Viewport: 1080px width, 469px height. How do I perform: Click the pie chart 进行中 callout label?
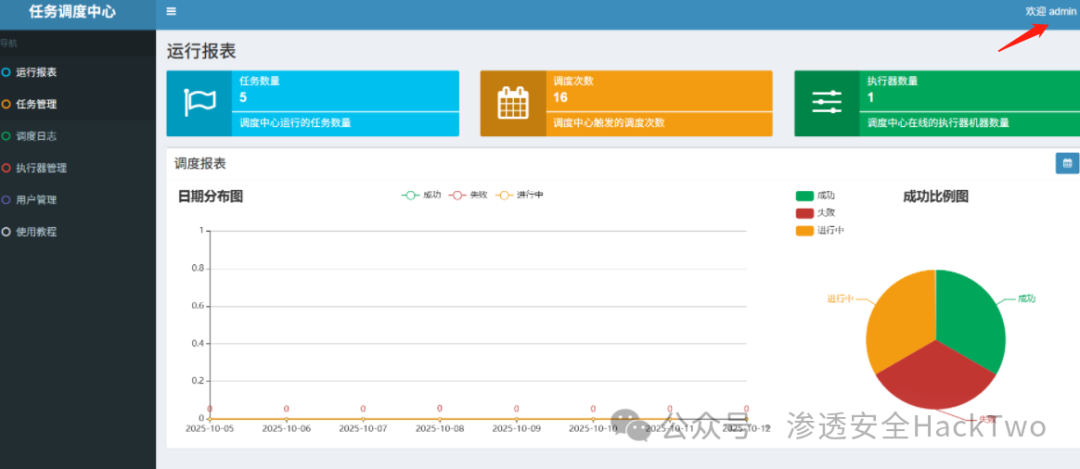click(x=840, y=299)
